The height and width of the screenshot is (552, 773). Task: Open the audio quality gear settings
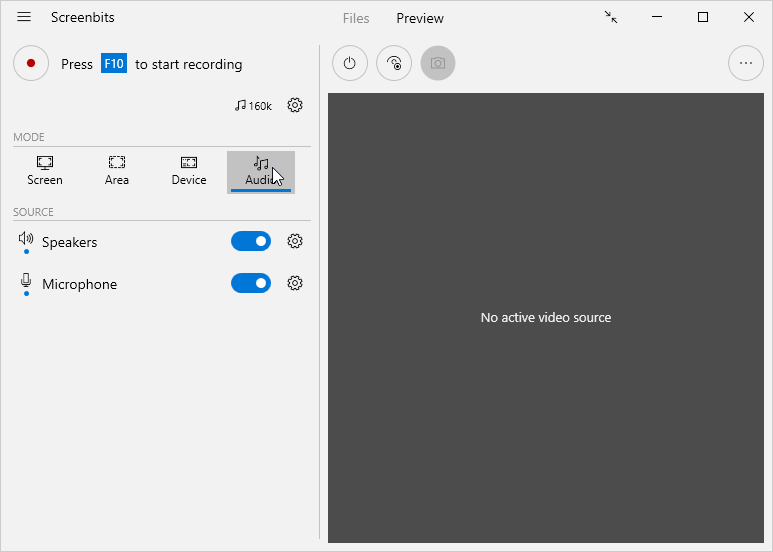pyautogui.click(x=295, y=105)
